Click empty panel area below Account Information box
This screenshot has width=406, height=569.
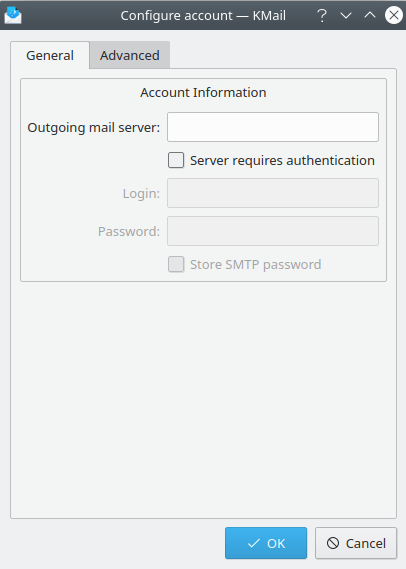click(203, 399)
